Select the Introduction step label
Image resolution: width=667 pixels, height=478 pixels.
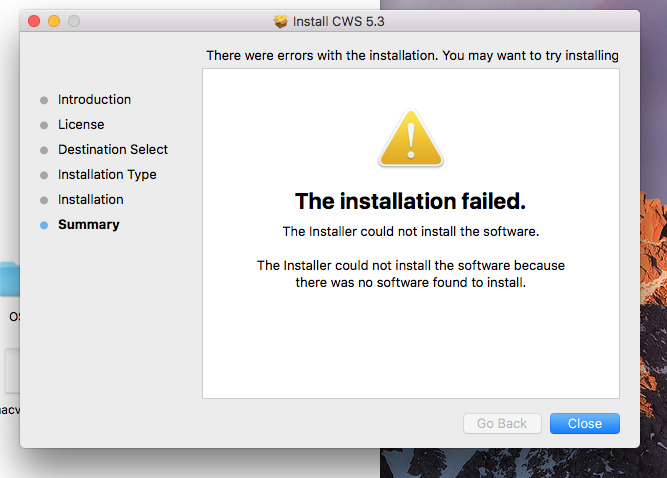tap(94, 100)
